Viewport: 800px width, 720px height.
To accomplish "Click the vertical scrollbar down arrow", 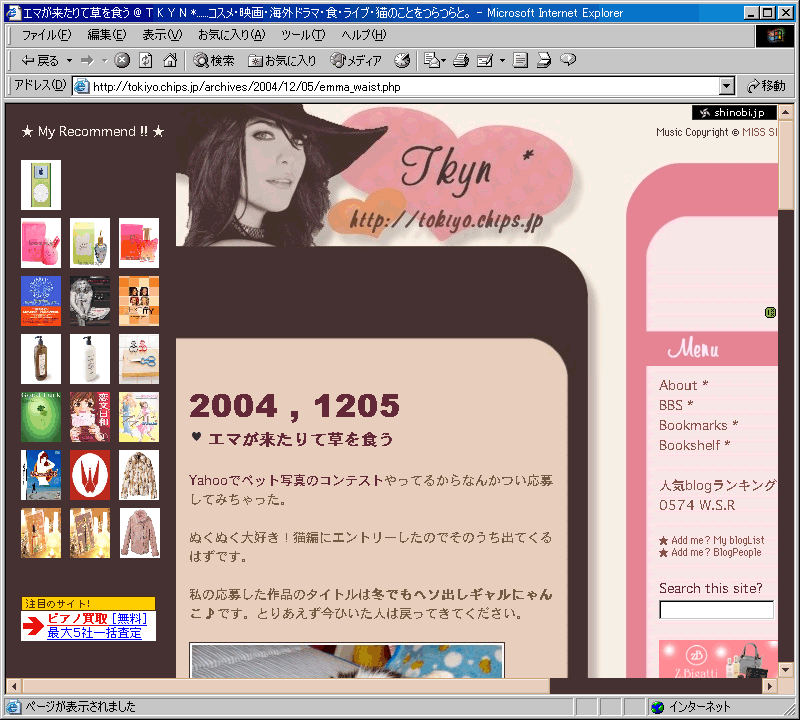I will point(785,669).
